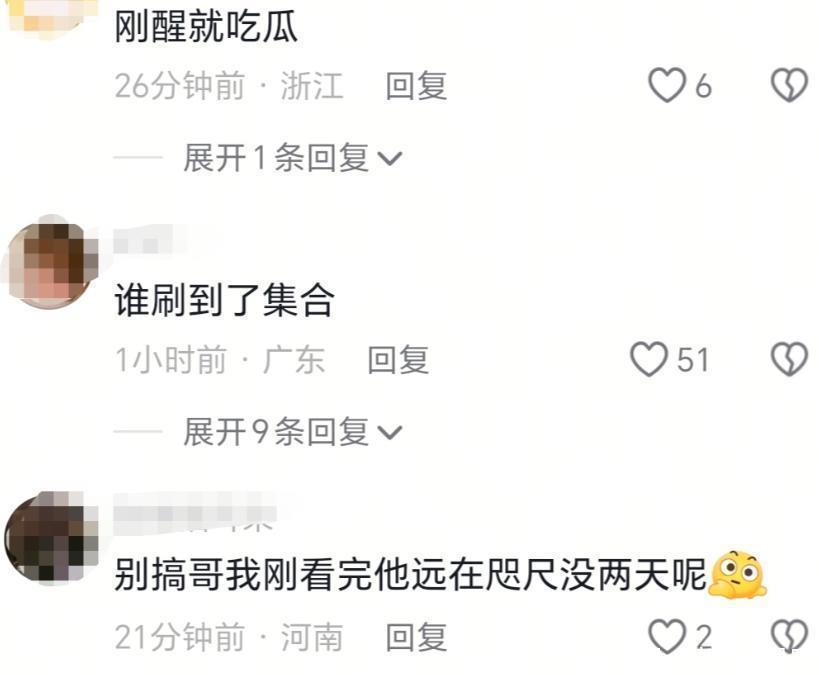819x675 pixels.
Task: Dislike the comment "谁刷到了集合"
Action: click(790, 359)
